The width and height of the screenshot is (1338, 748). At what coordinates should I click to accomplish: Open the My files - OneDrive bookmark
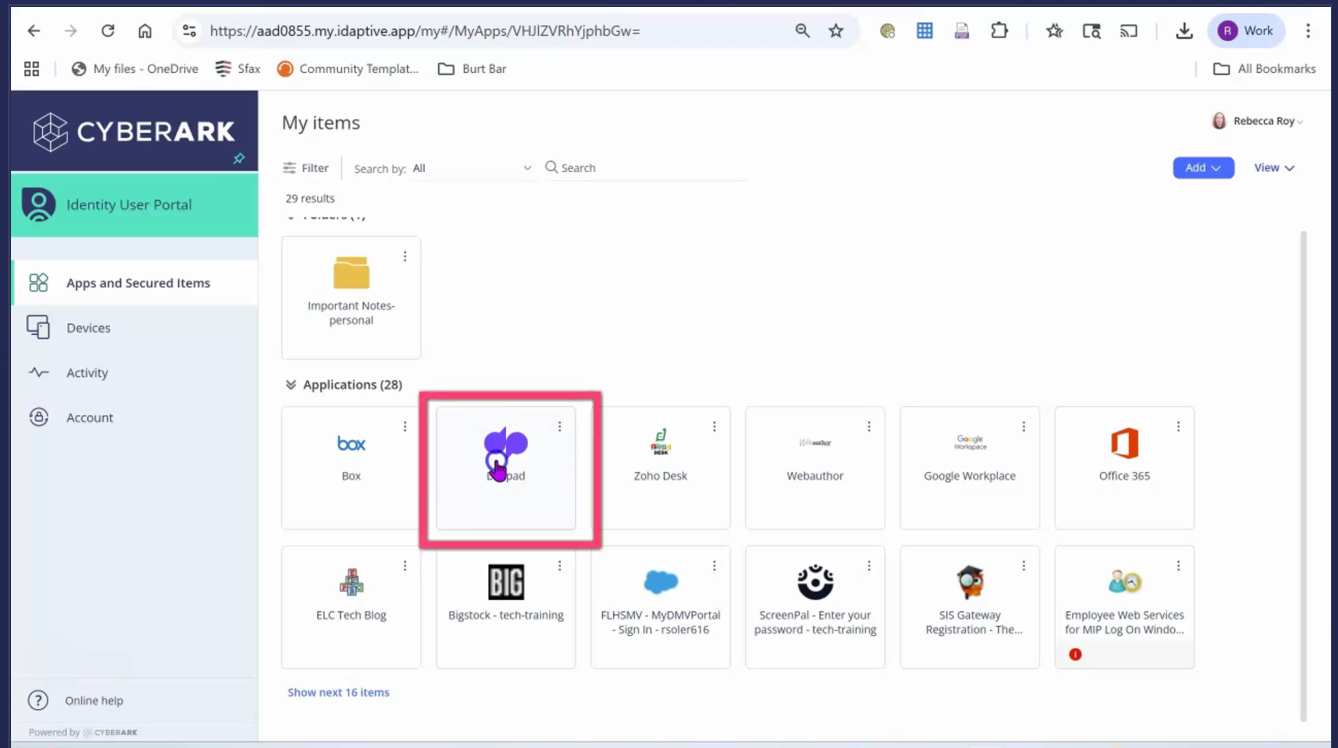click(135, 69)
